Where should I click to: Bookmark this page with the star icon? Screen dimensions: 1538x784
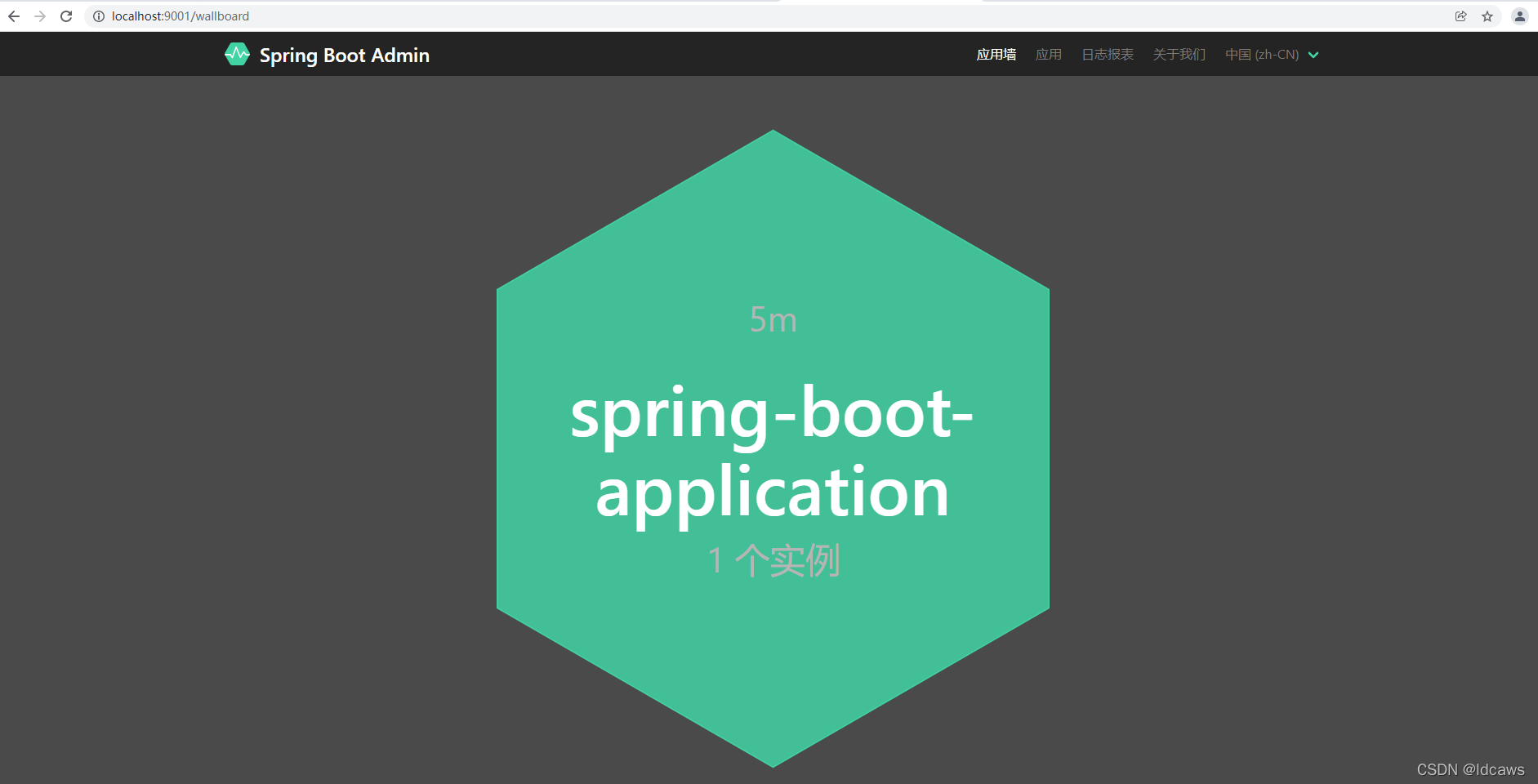click(x=1487, y=16)
